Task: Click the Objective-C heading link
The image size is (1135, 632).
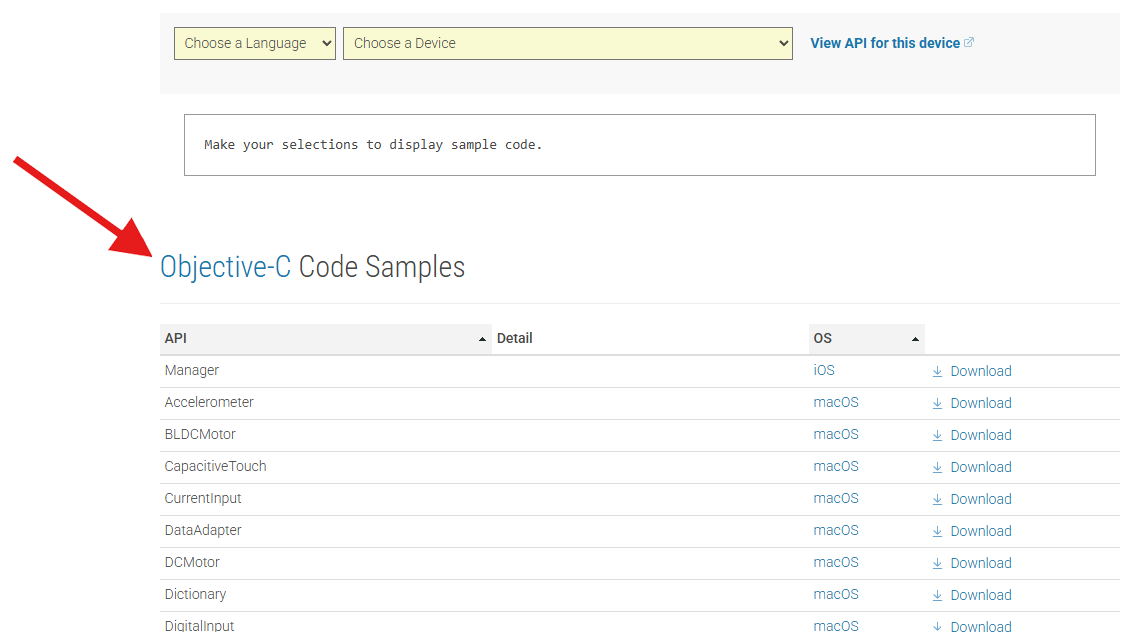Action: 226,267
